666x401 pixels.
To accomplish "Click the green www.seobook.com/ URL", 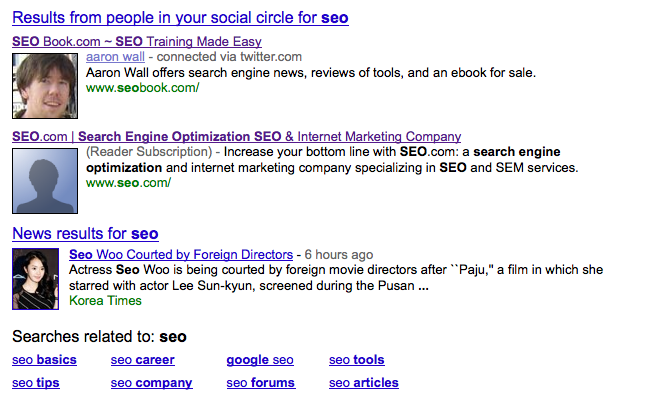I will [142, 88].
